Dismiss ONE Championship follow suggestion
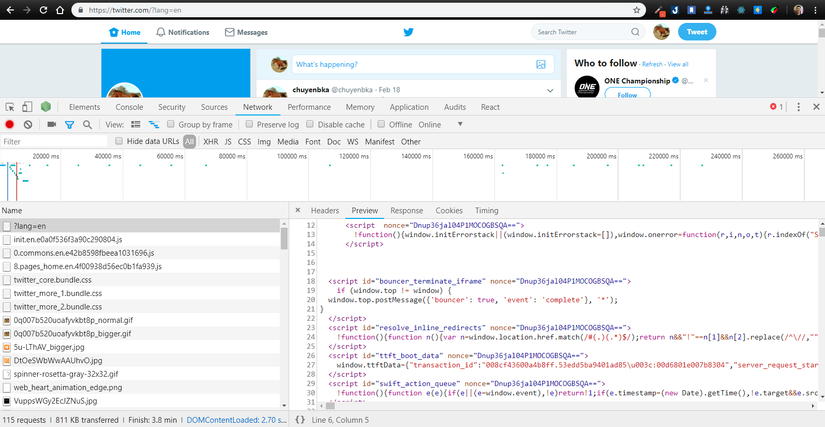 (x=706, y=80)
